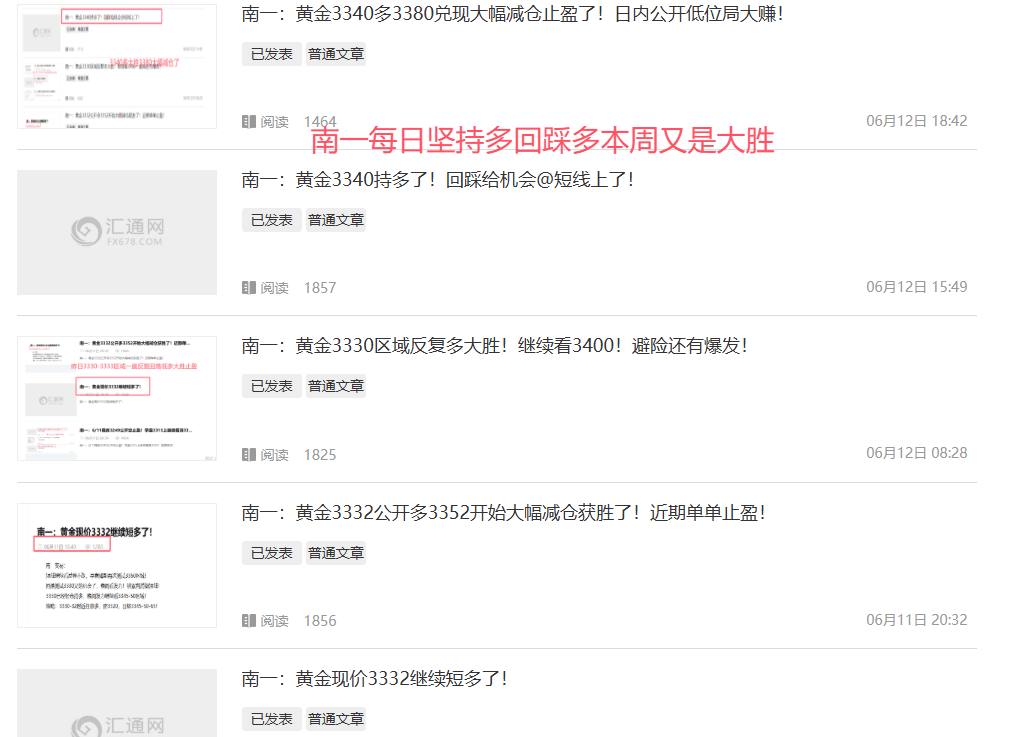The image size is (1009, 737).
Task: Click the timestamp 06月12日 08:28
Action: (x=916, y=453)
